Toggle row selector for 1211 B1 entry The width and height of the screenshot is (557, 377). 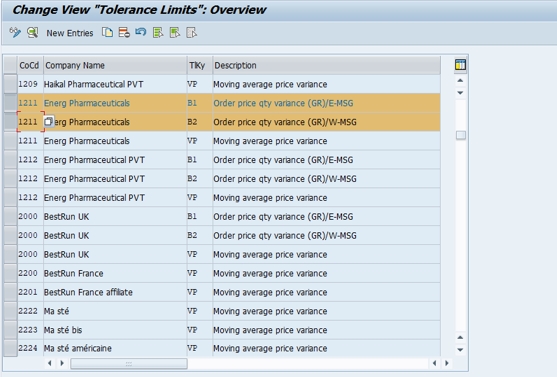click(10, 103)
